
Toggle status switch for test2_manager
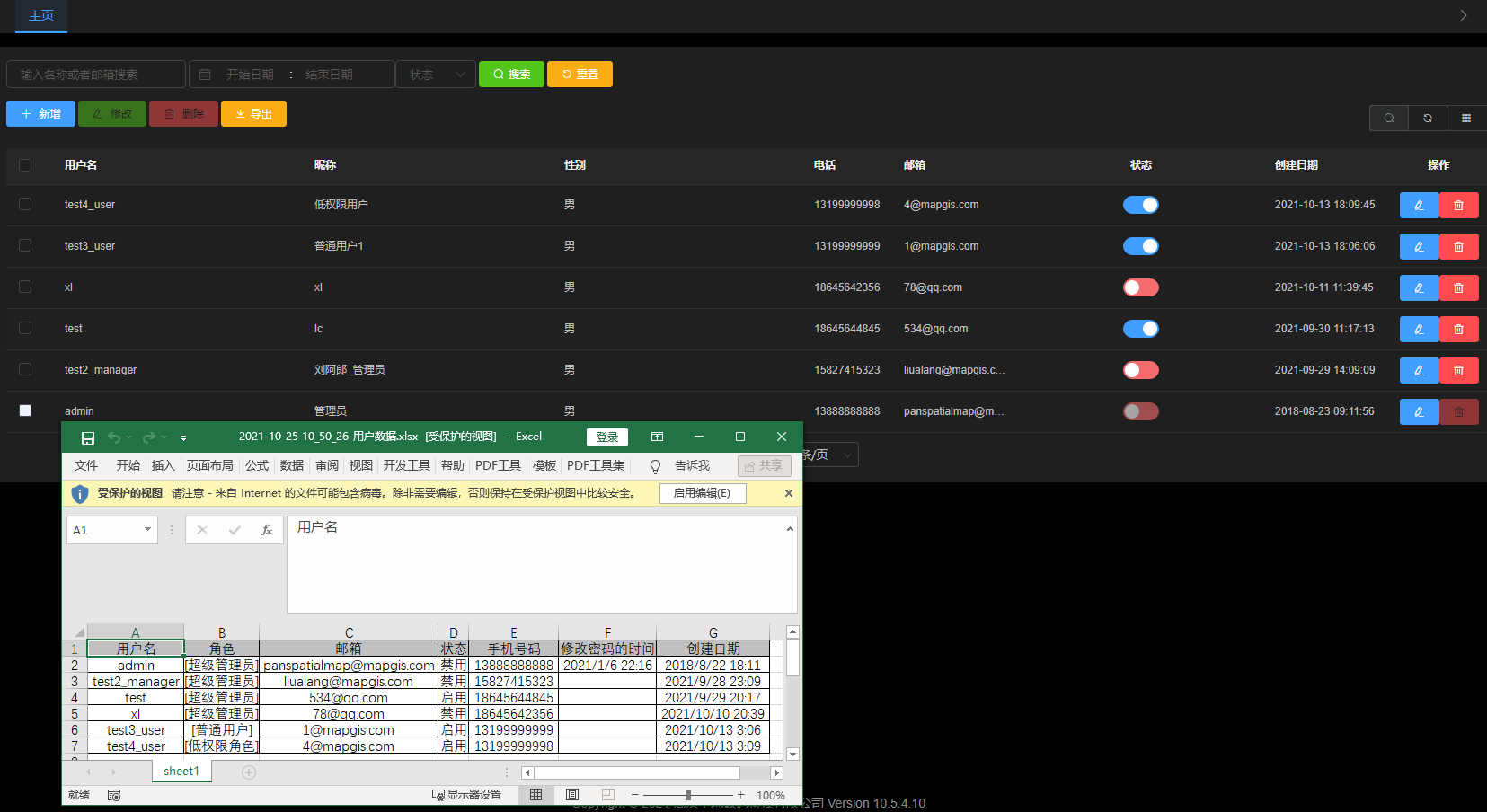pos(1141,370)
